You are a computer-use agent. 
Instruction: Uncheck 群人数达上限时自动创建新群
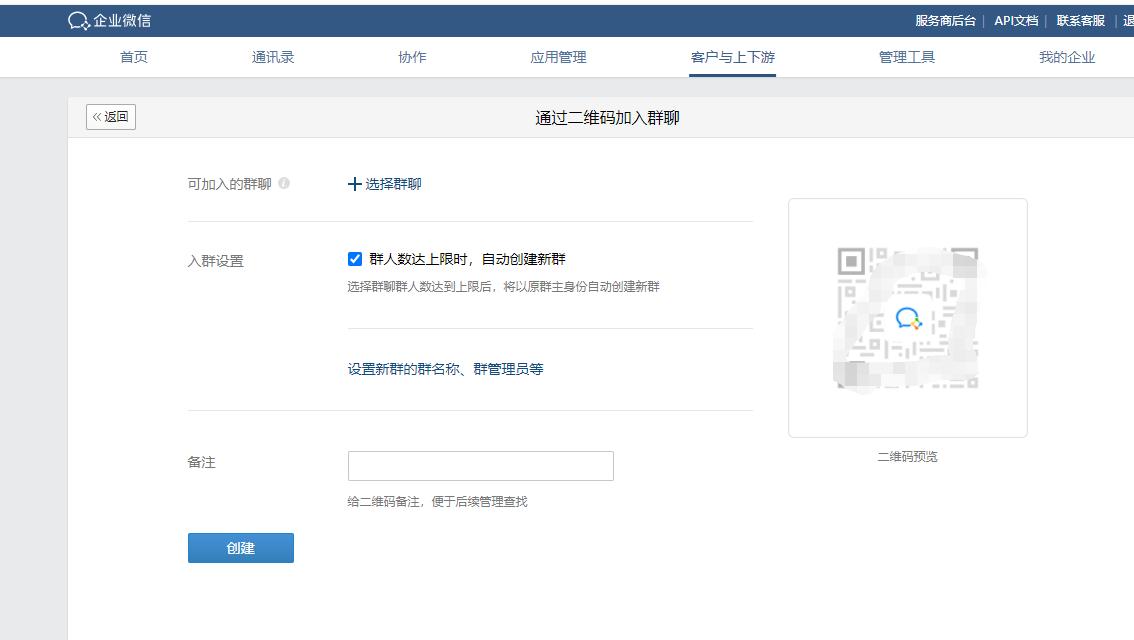[354, 258]
